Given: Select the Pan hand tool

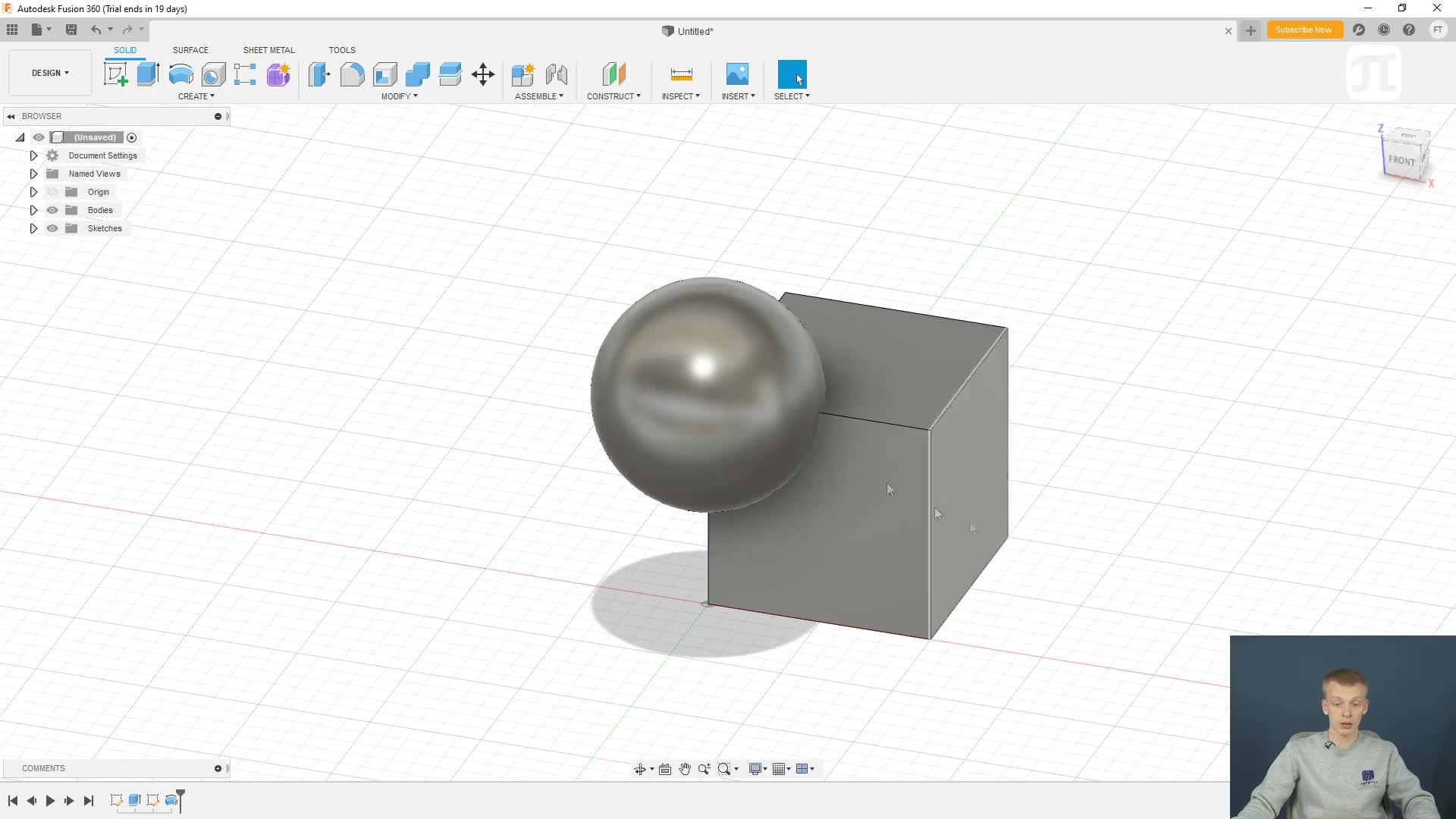Looking at the screenshot, I should click(x=685, y=769).
